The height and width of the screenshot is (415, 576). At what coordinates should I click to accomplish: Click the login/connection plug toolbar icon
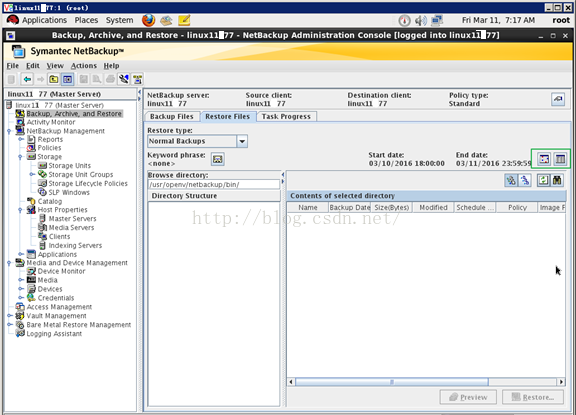(124, 79)
